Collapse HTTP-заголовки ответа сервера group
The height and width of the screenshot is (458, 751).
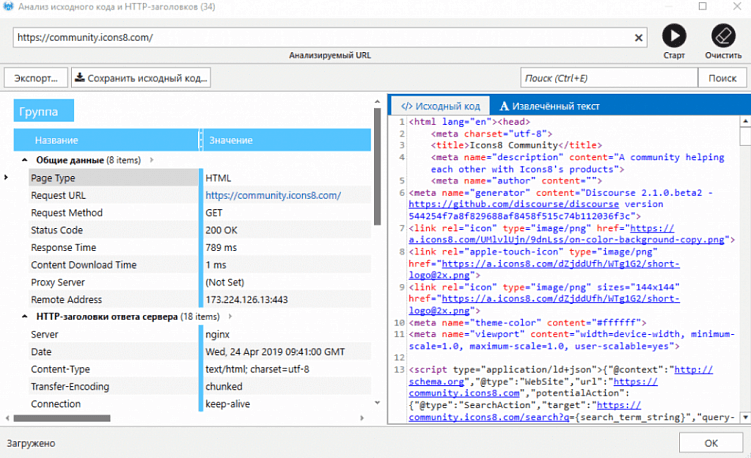[24, 316]
